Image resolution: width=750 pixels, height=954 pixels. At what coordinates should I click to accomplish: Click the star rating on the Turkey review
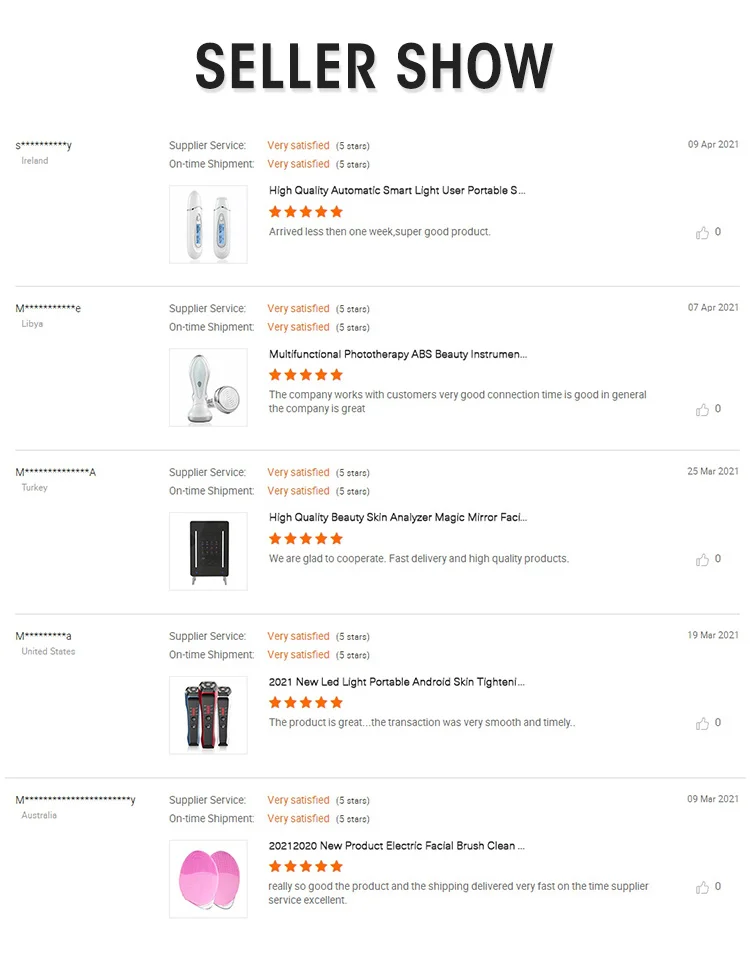[306, 539]
